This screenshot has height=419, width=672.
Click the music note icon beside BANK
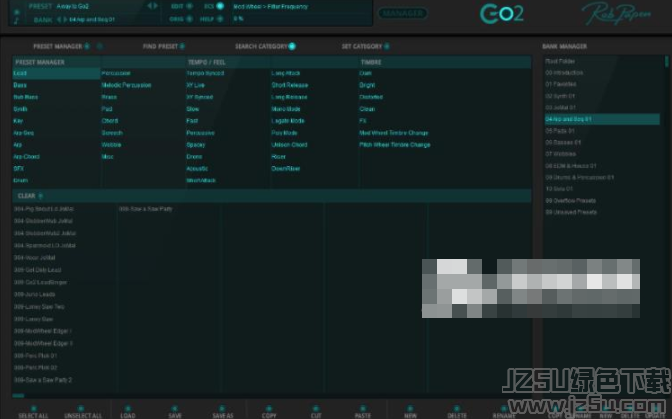coord(16,20)
